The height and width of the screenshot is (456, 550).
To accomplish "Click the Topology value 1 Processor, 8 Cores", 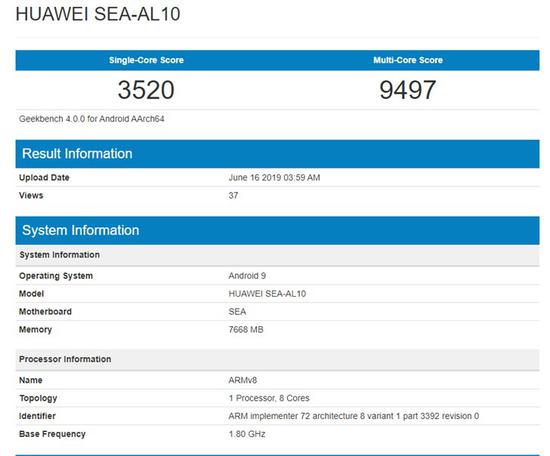I will tap(269, 398).
